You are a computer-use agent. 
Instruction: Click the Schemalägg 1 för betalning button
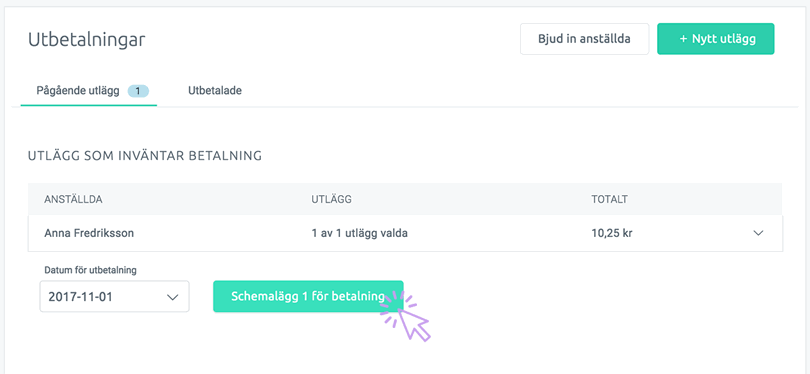tap(308, 297)
